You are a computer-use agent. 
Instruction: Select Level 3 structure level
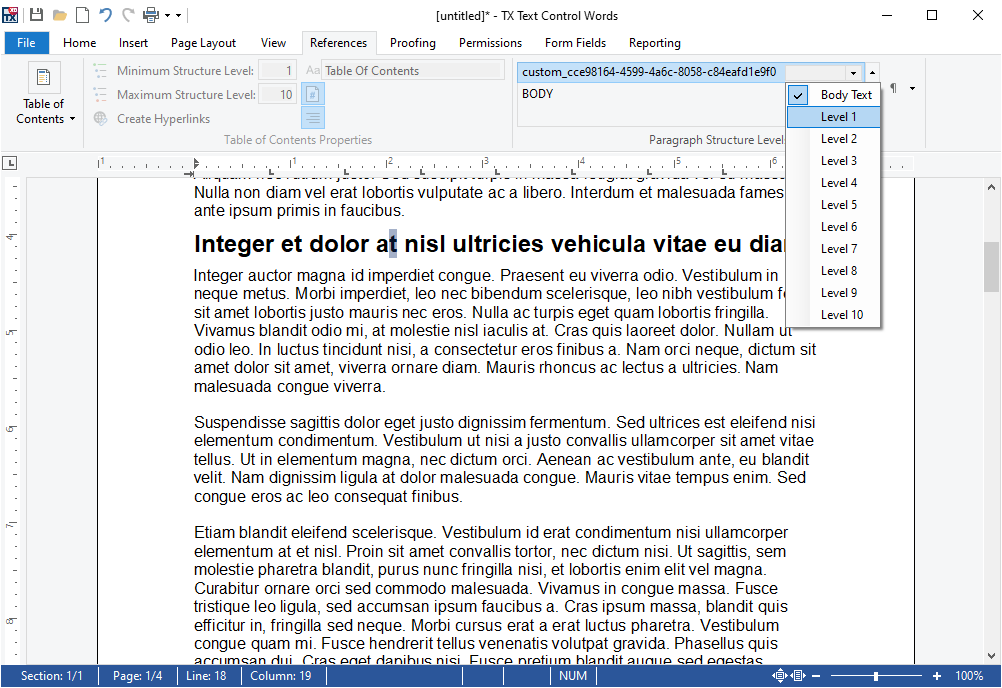(834, 161)
